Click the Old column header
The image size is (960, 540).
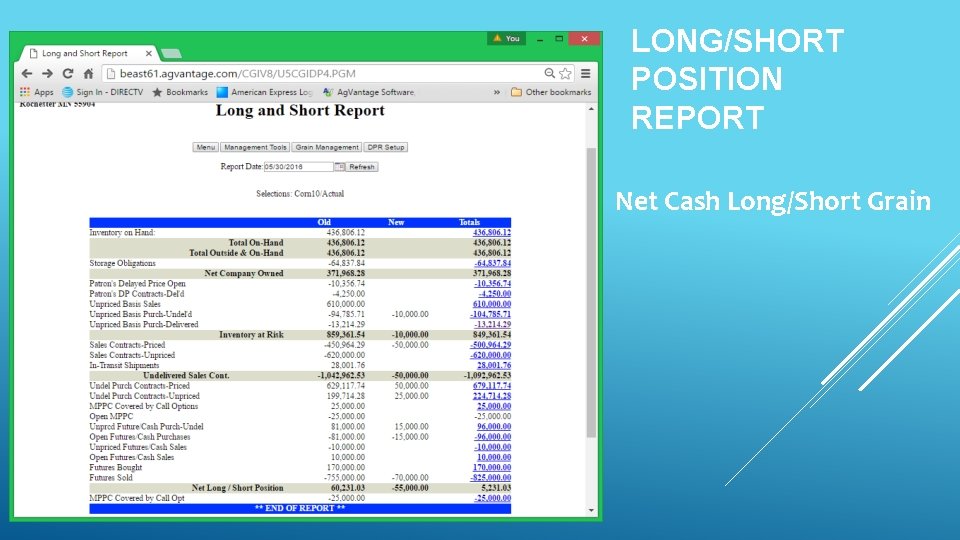click(324, 222)
